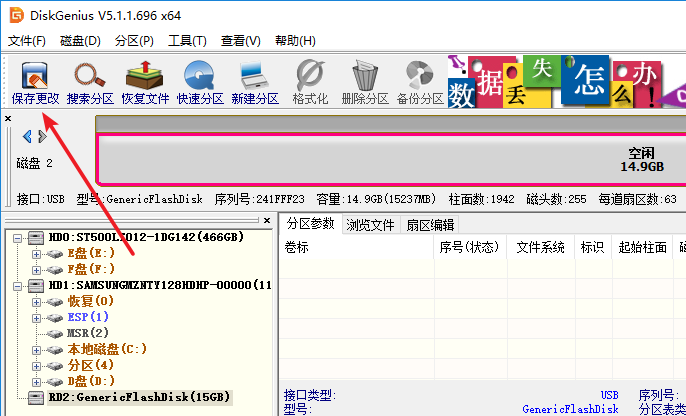Click the 柱面数:1942 text
686x416 pixels.
click(x=482, y=199)
